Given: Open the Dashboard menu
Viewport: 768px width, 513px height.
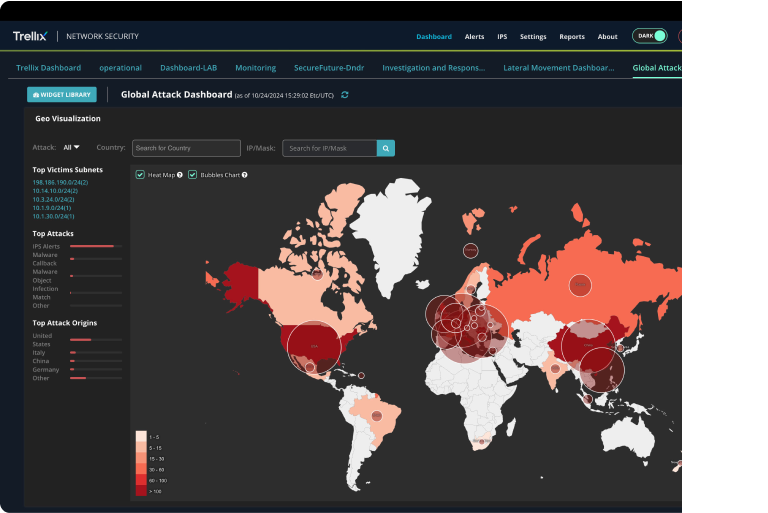Looking at the screenshot, I should coord(434,37).
